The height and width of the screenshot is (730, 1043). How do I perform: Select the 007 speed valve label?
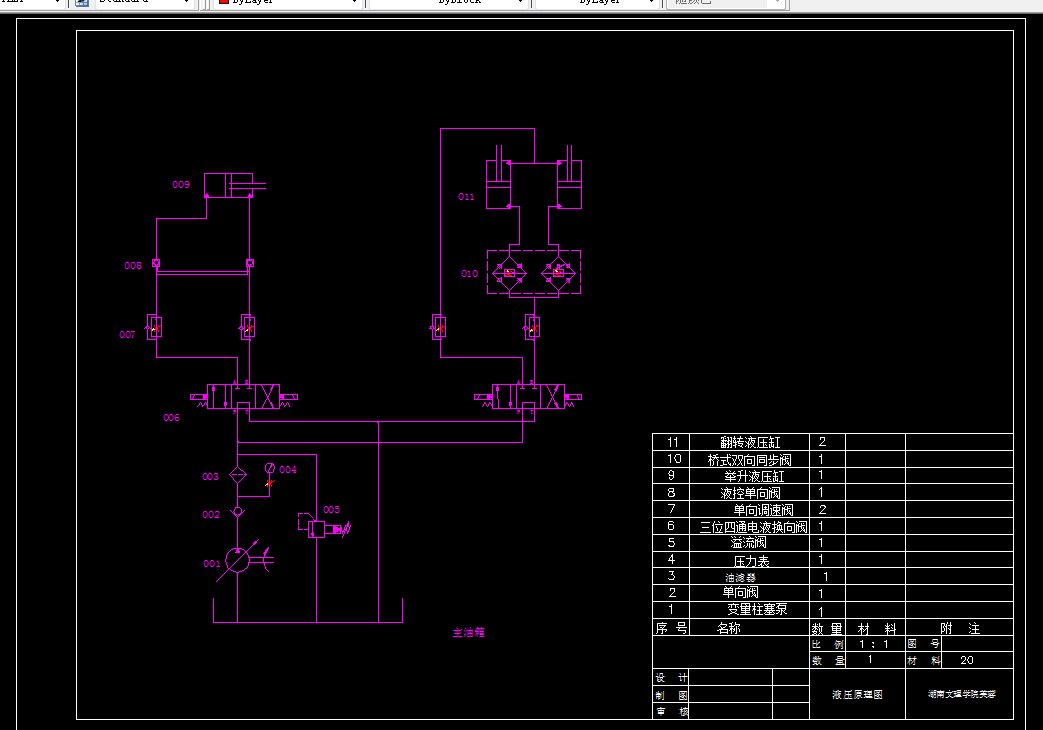coord(127,334)
